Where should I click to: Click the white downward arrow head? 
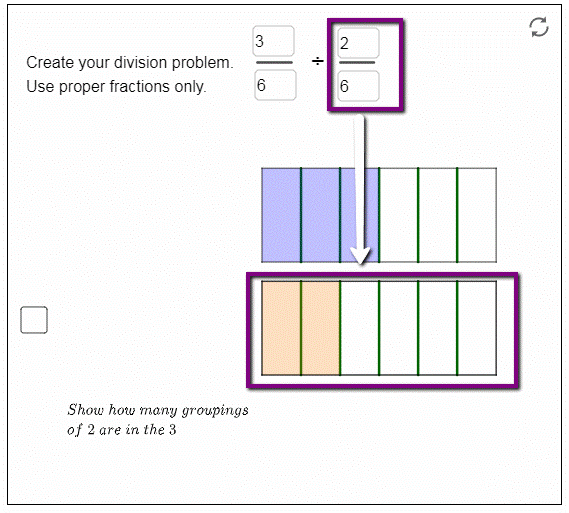point(360,255)
